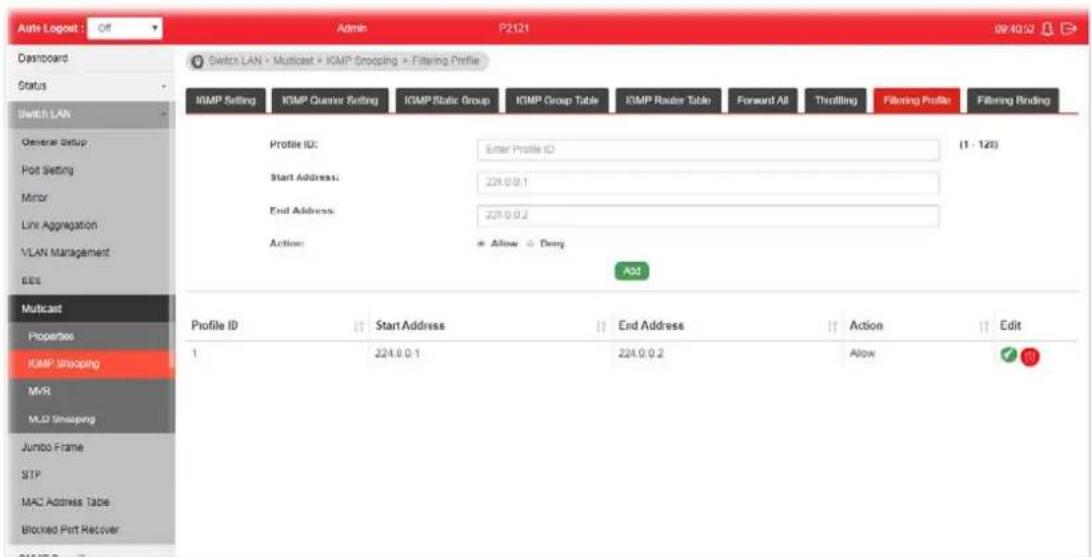Click the red delete icon for profile 1
The image size is (1092, 557).
coord(1030,356)
